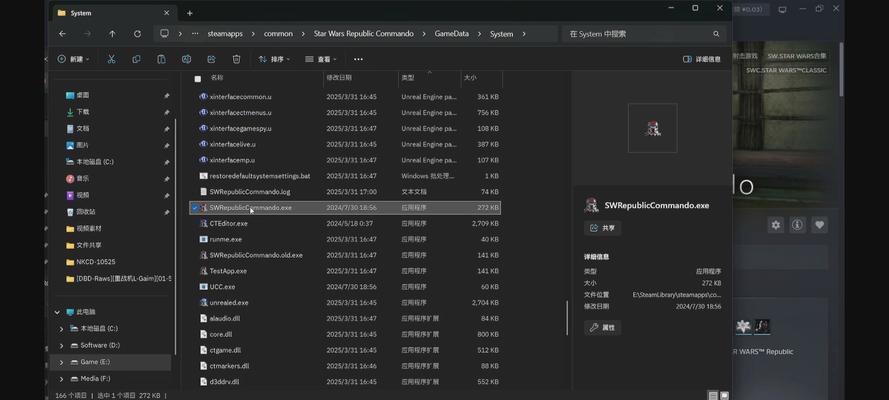Screen dimensions: 889x400
Task: Click steamapps in breadcrumb path
Action: click(225, 34)
